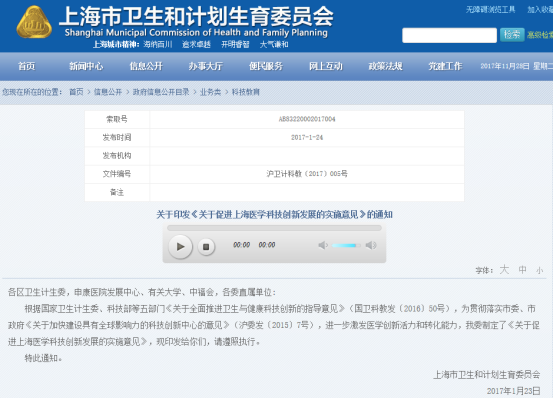The width and height of the screenshot is (553, 399).
Task: Play the audio in the media player
Action: (180, 246)
